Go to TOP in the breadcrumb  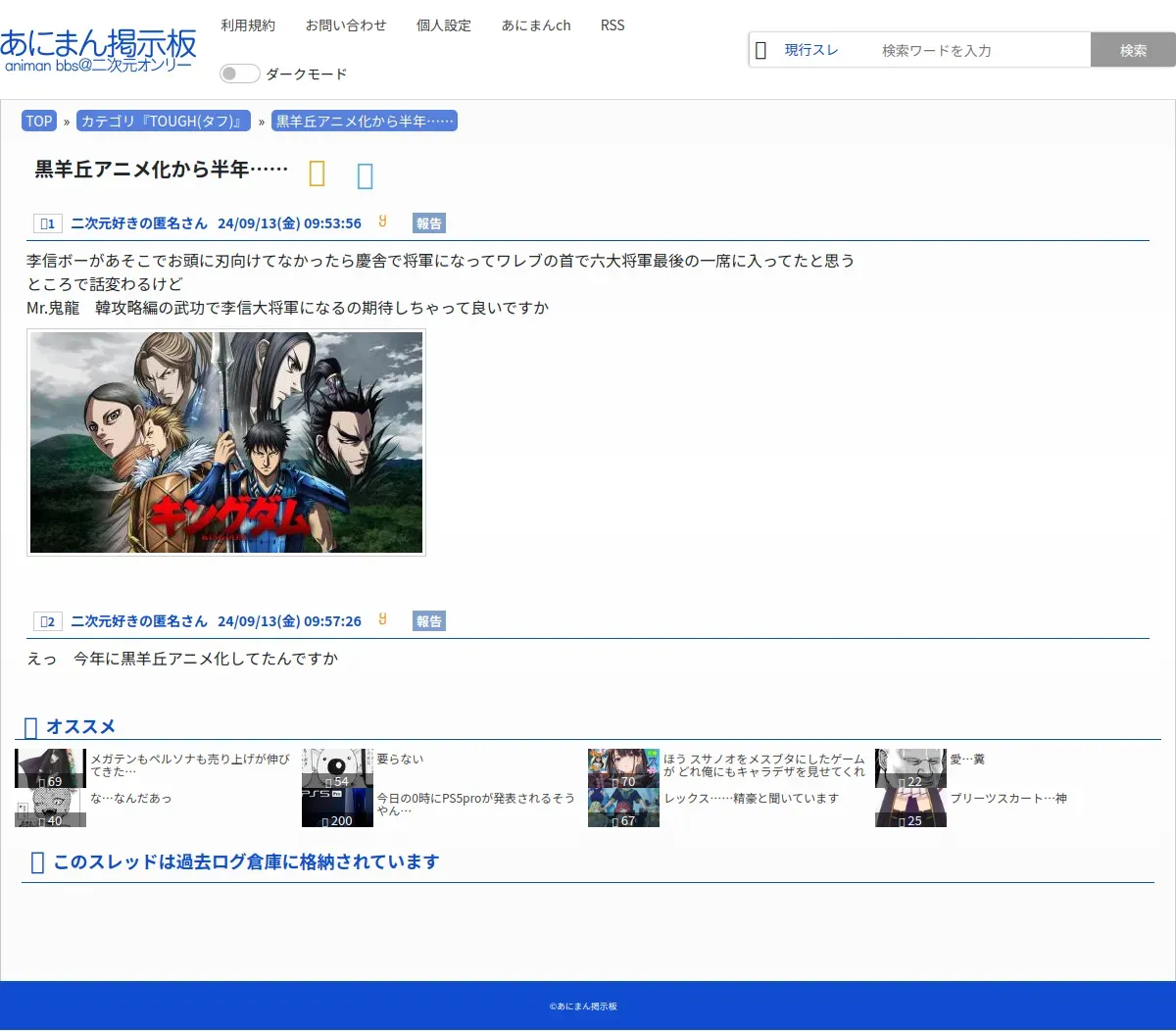(39, 122)
